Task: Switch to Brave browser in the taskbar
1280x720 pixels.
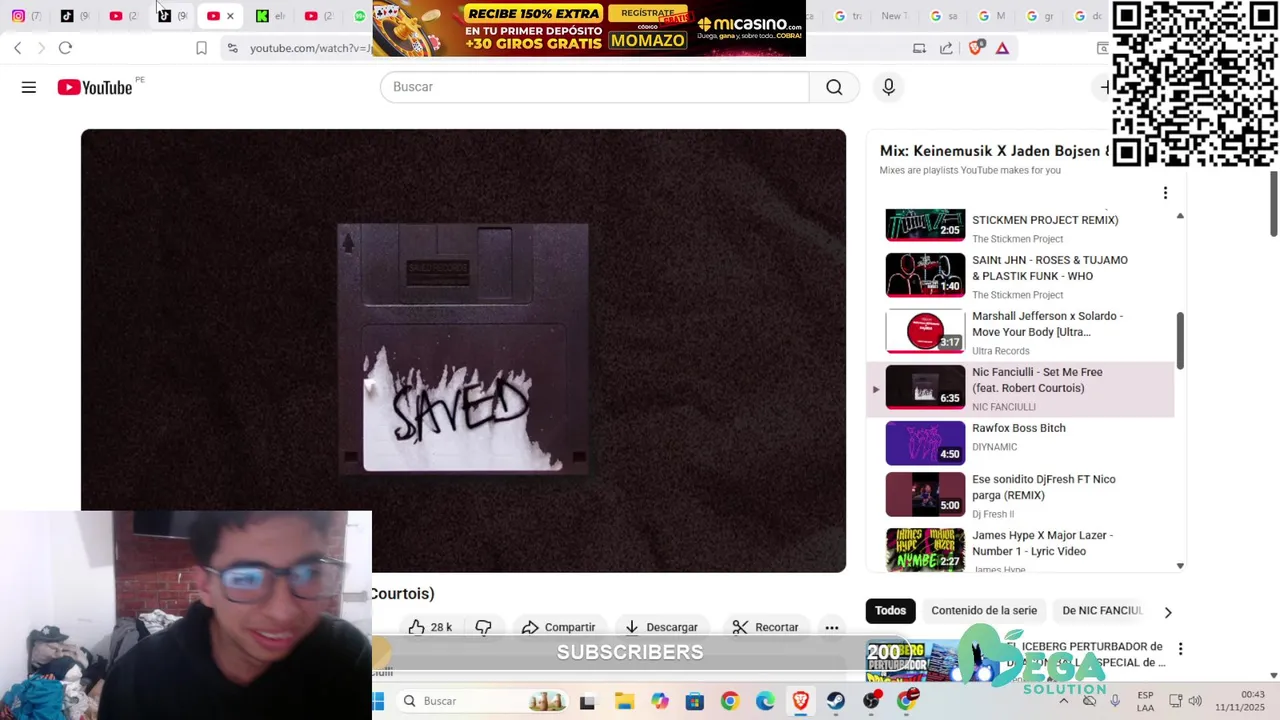Action: [800, 702]
